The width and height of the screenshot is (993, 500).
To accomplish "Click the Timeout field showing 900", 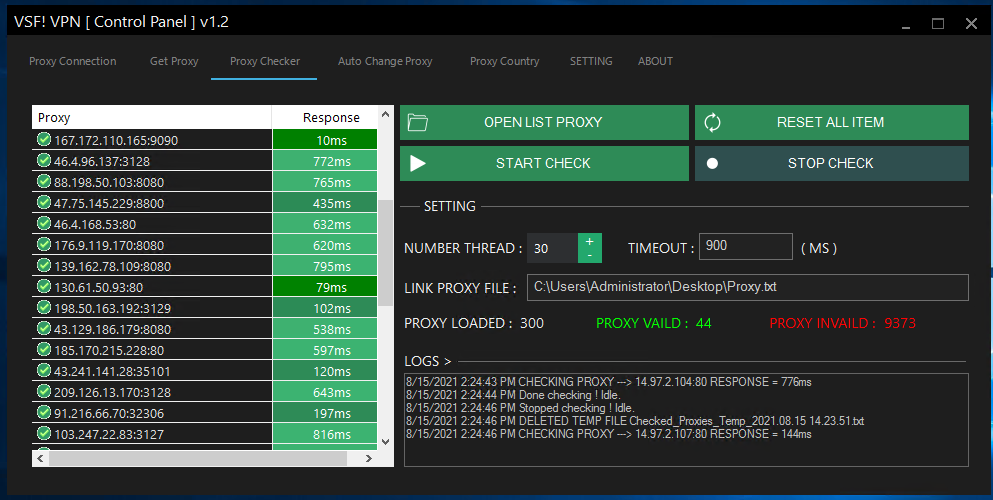I will 745,246.
